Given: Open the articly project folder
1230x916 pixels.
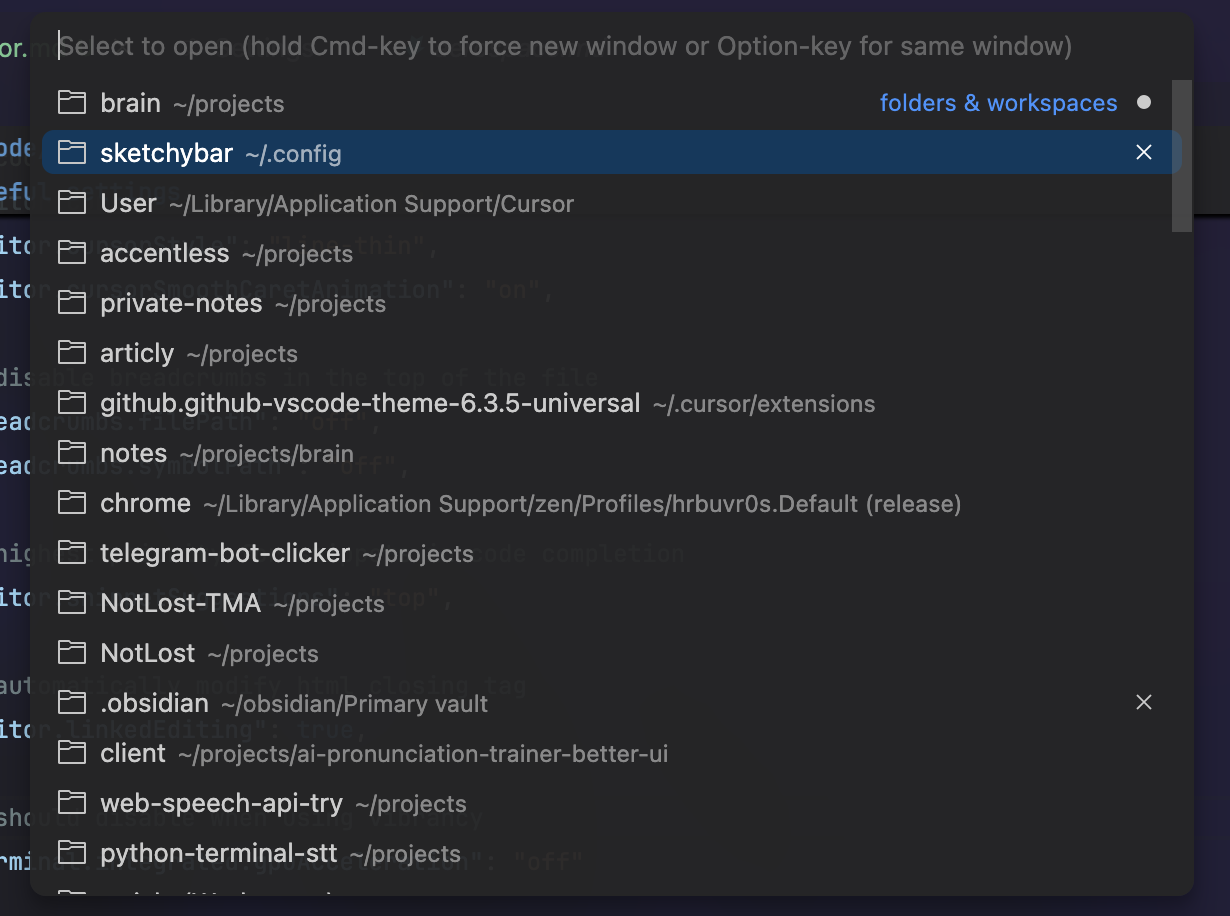Looking at the screenshot, I should [x=138, y=353].
